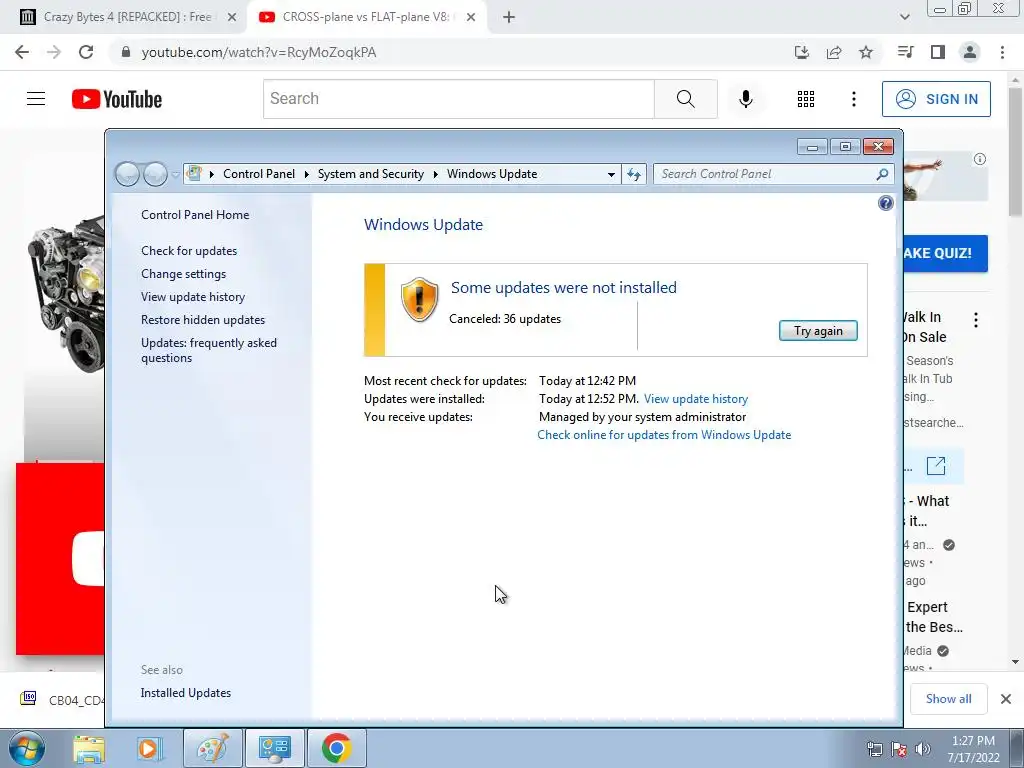Viewport: 1024px width, 768px height.
Task: Open Windows Explorer from taskbar
Action: point(89,748)
